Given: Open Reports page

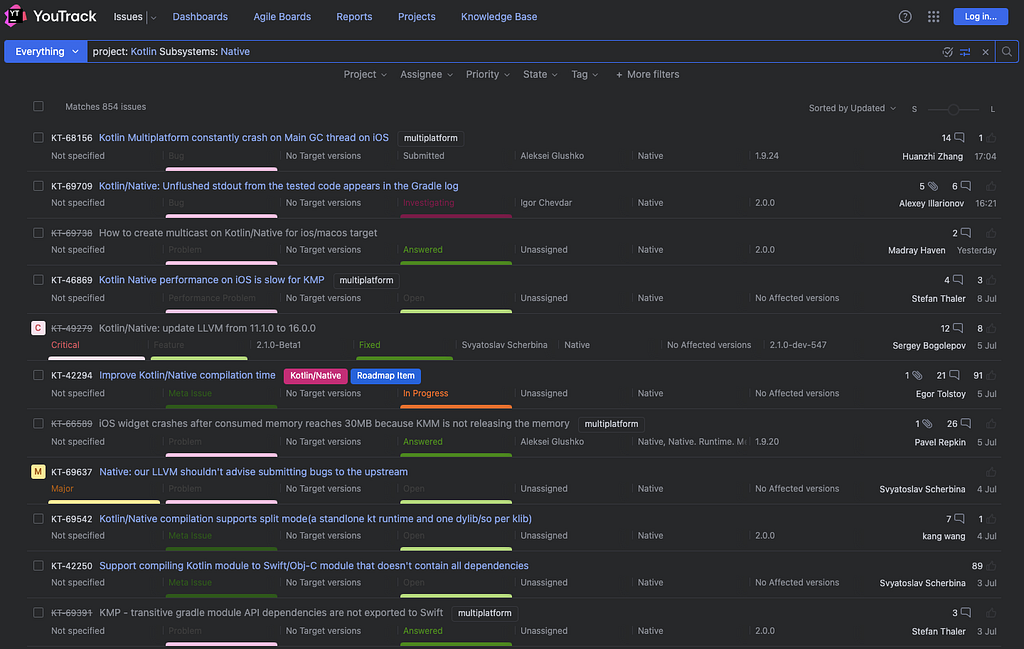Looking at the screenshot, I should 354,17.
